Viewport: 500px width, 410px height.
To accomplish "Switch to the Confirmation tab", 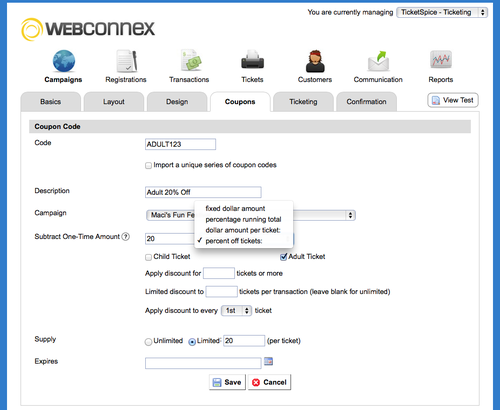I will tap(366, 102).
